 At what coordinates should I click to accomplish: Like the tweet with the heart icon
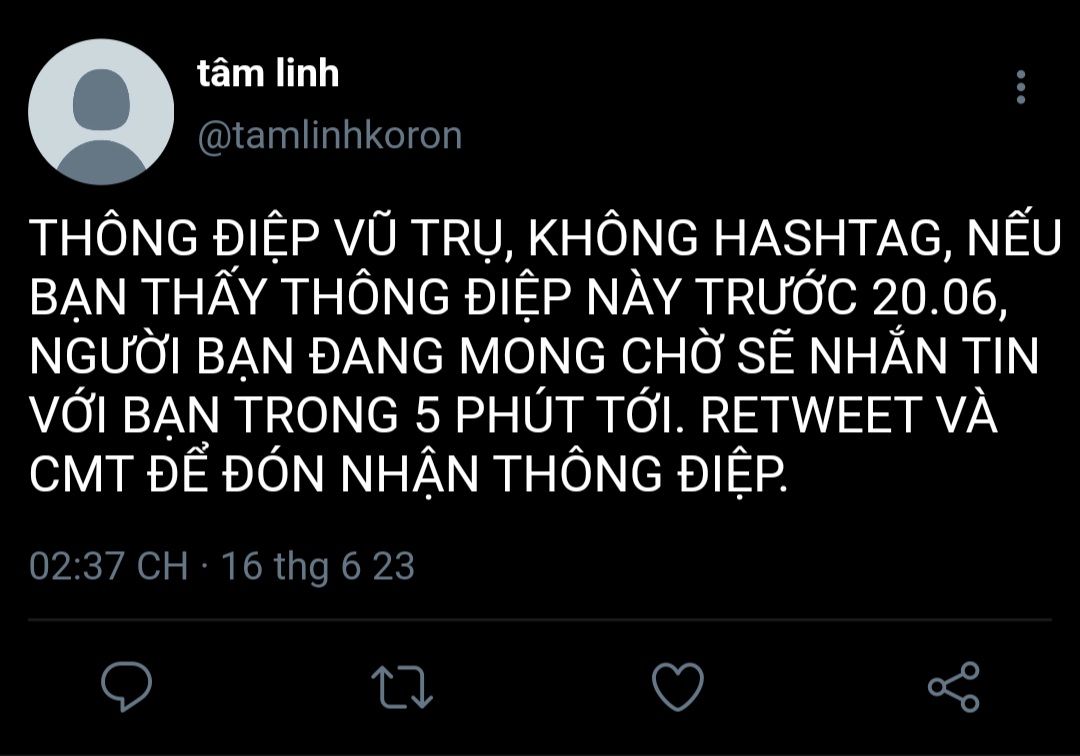point(678,686)
